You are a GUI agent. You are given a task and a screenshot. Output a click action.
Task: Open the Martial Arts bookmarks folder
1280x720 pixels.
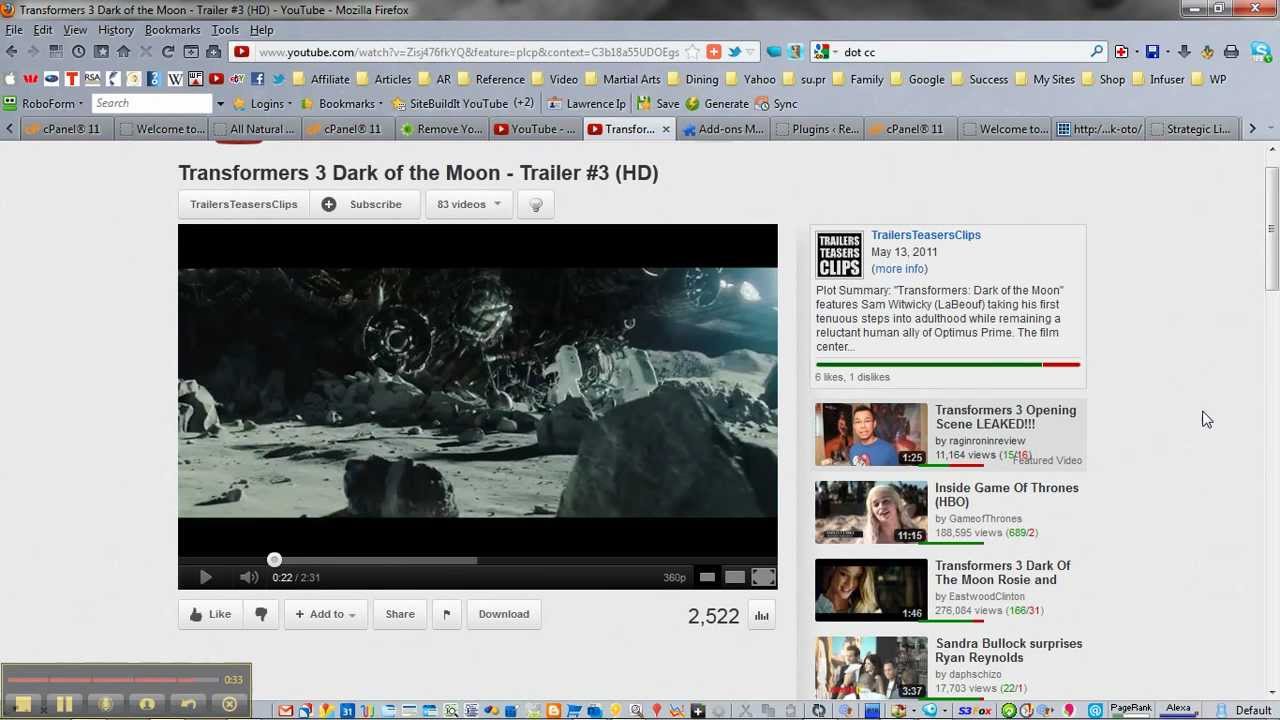coord(622,79)
